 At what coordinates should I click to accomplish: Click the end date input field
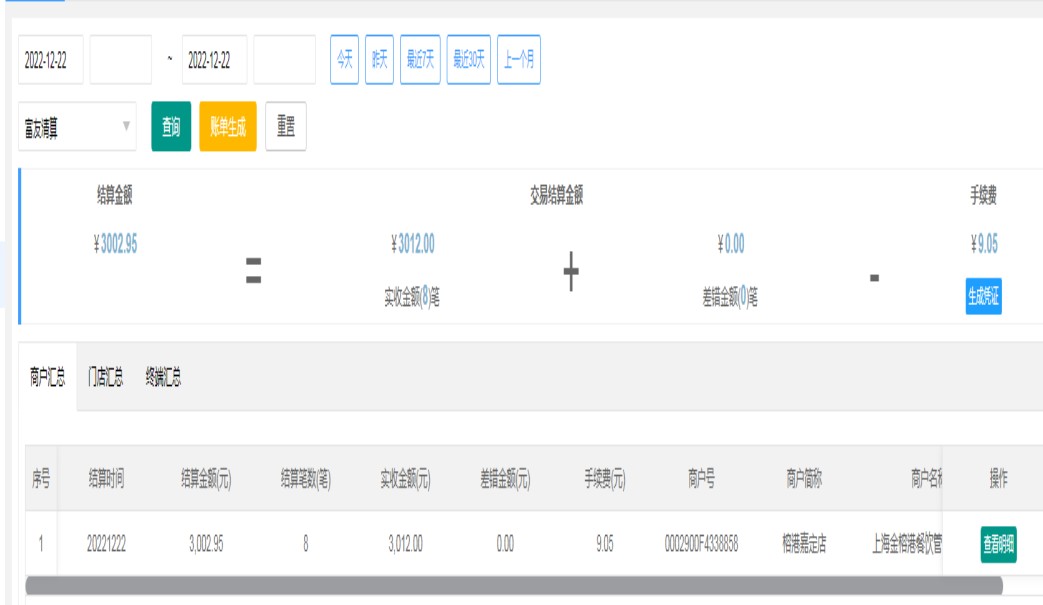pos(214,60)
